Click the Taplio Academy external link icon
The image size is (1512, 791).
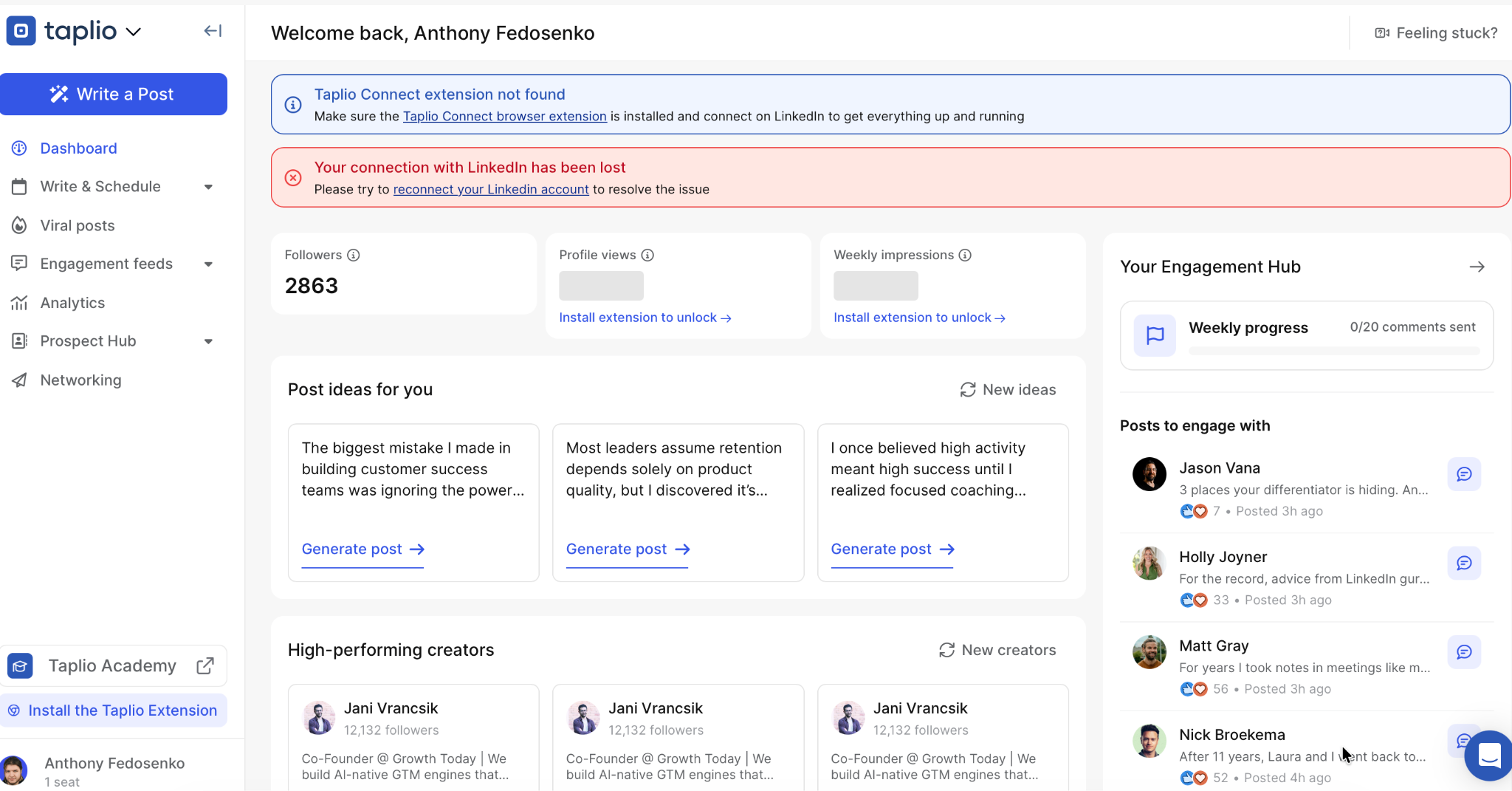click(205, 665)
